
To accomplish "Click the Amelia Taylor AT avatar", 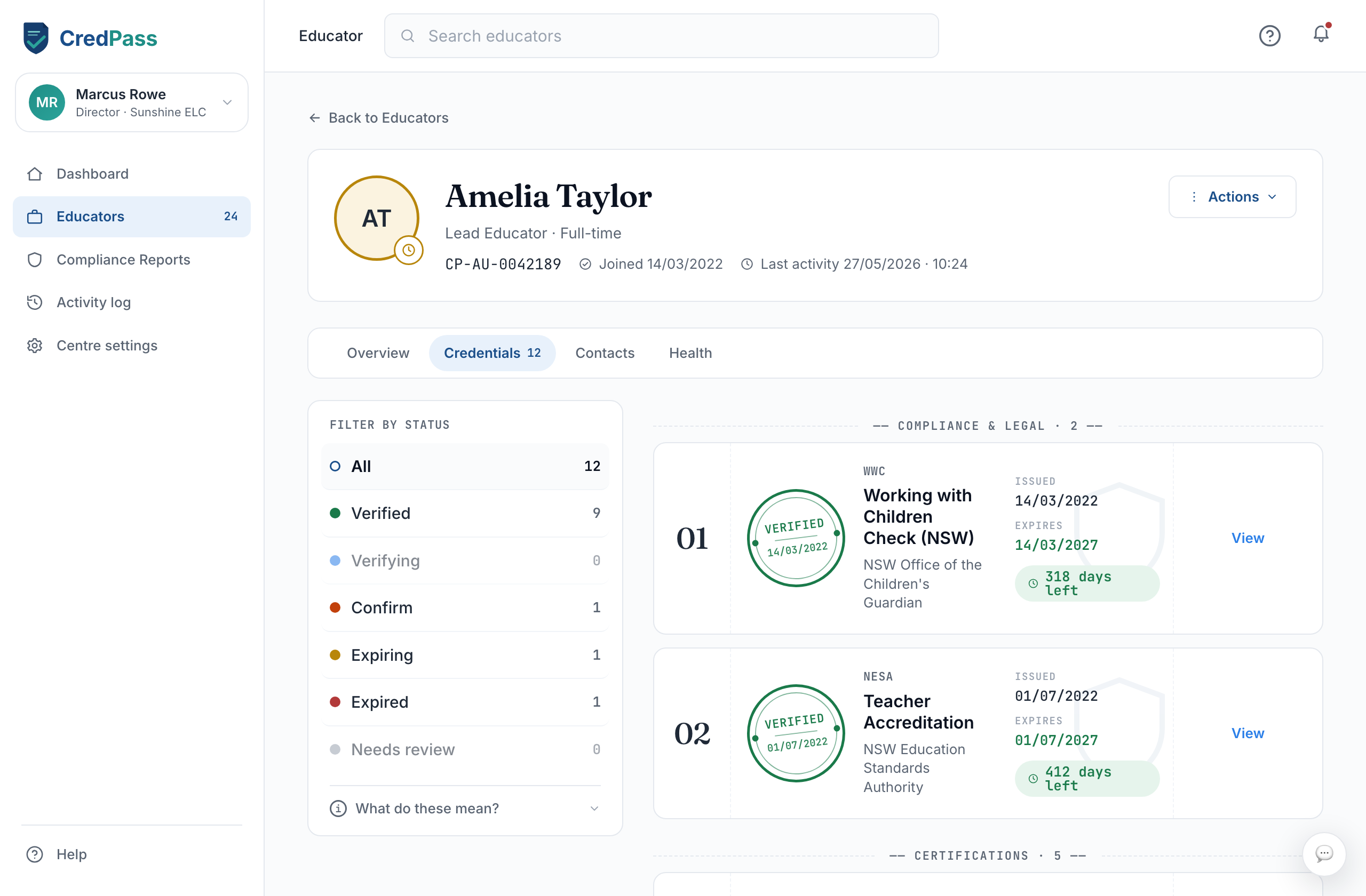I will [x=377, y=218].
